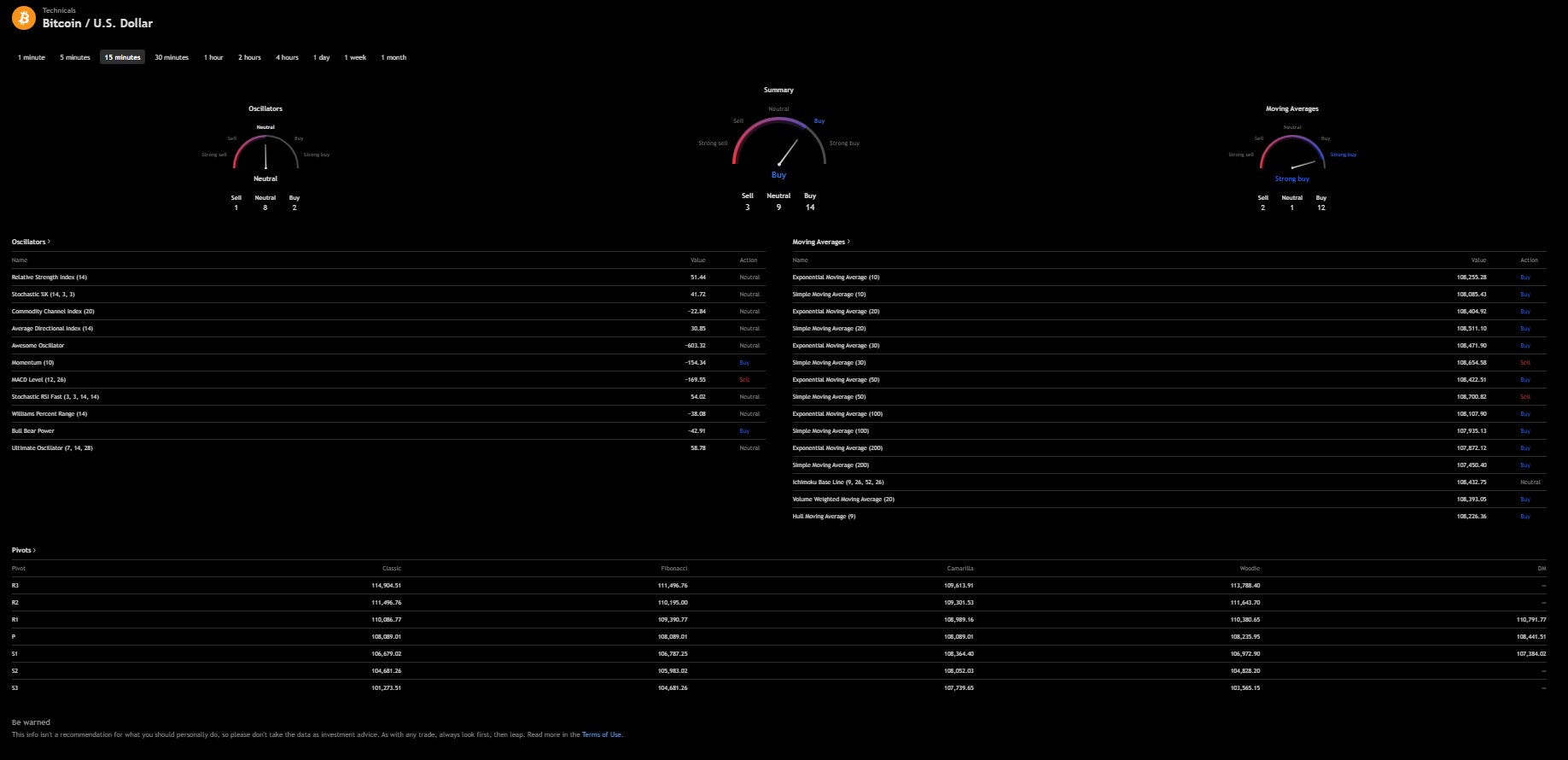Click the Classic pivot column header
The height and width of the screenshot is (760, 1568).
pyautogui.click(x=392, y=569)
